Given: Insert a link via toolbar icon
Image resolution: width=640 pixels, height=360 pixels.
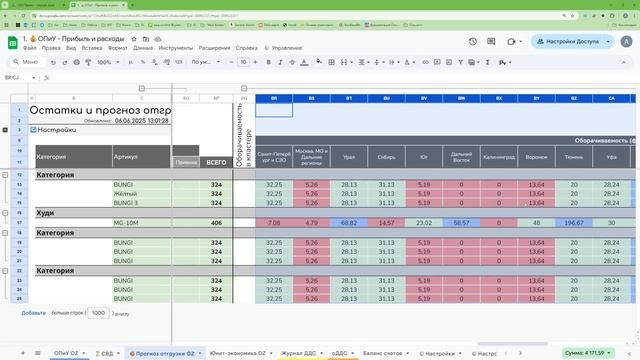Looking at the screenshot, I should tap(425, 62).
